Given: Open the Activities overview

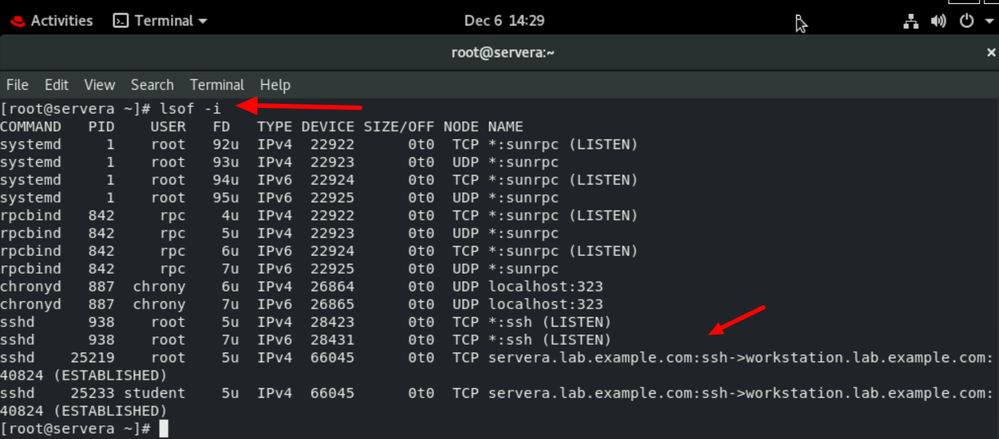Looking at the screenshot, I should click(61, 20).
